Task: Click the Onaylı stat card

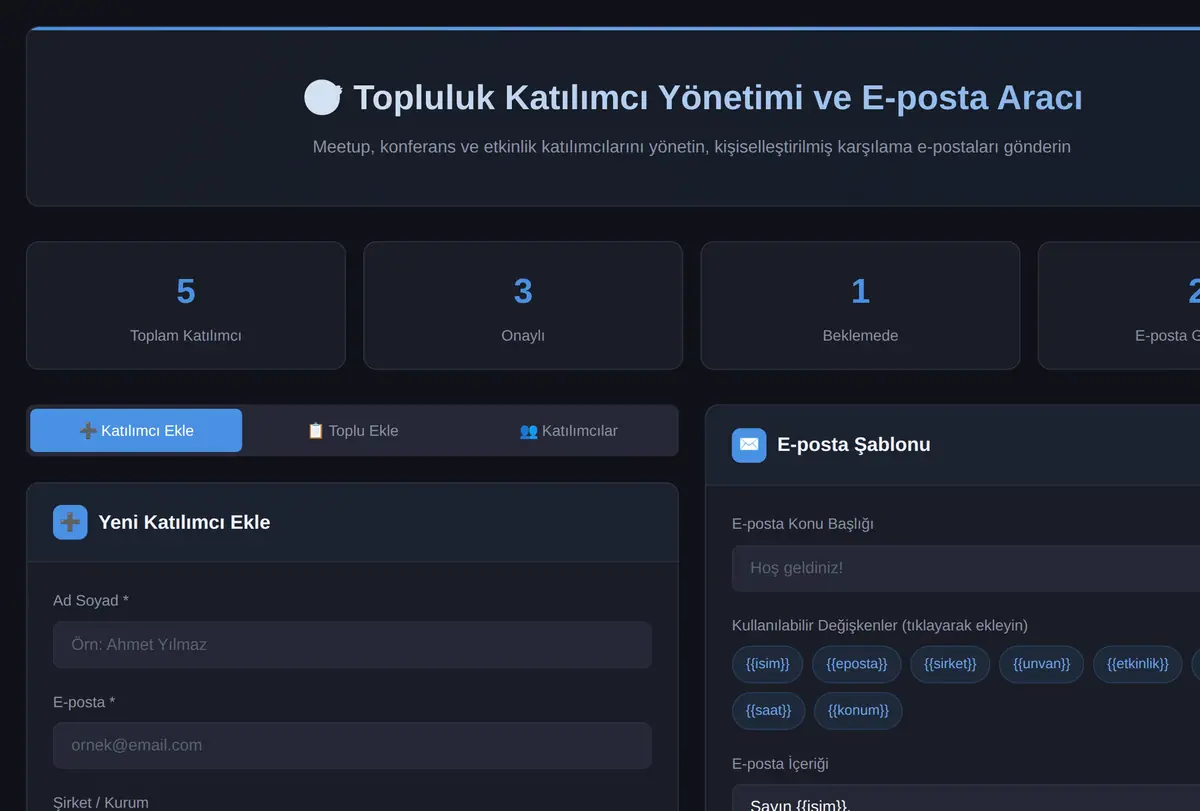Action: [x=523, y=306]
